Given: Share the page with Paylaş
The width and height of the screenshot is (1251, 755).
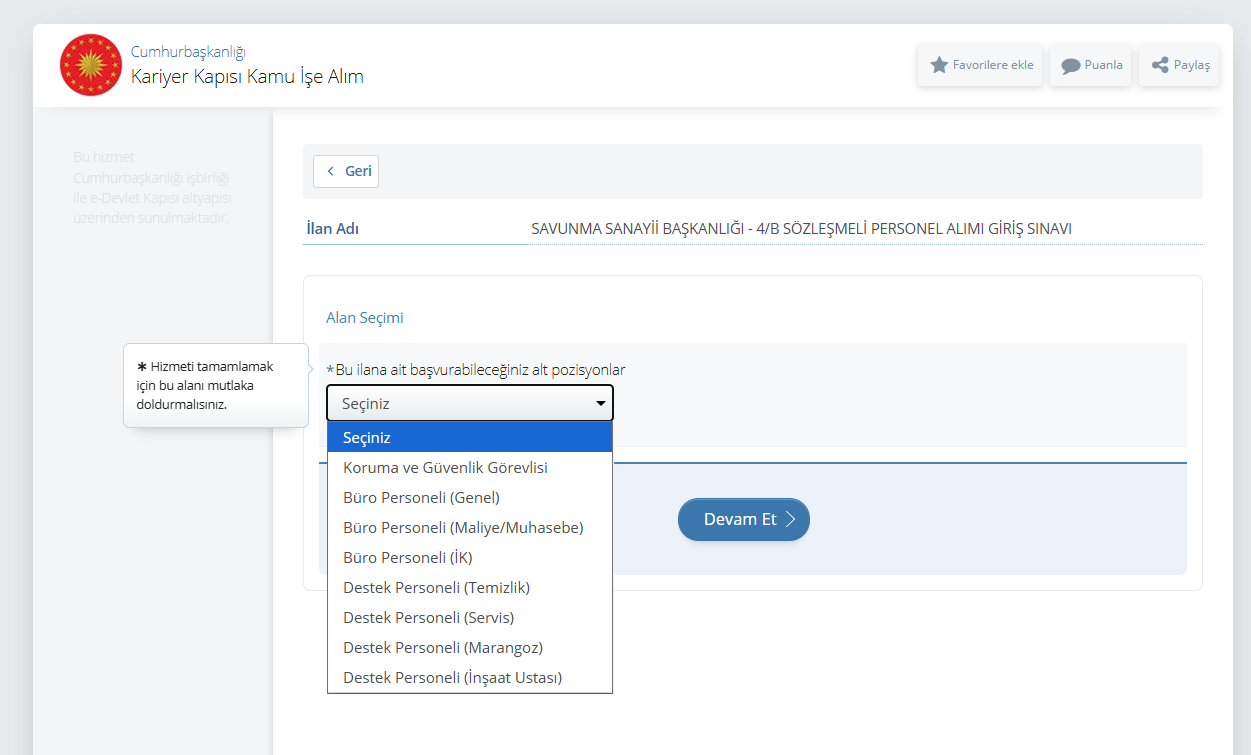Looking at the screenshot, I should pyautogui.click(x=1180, y=65).
